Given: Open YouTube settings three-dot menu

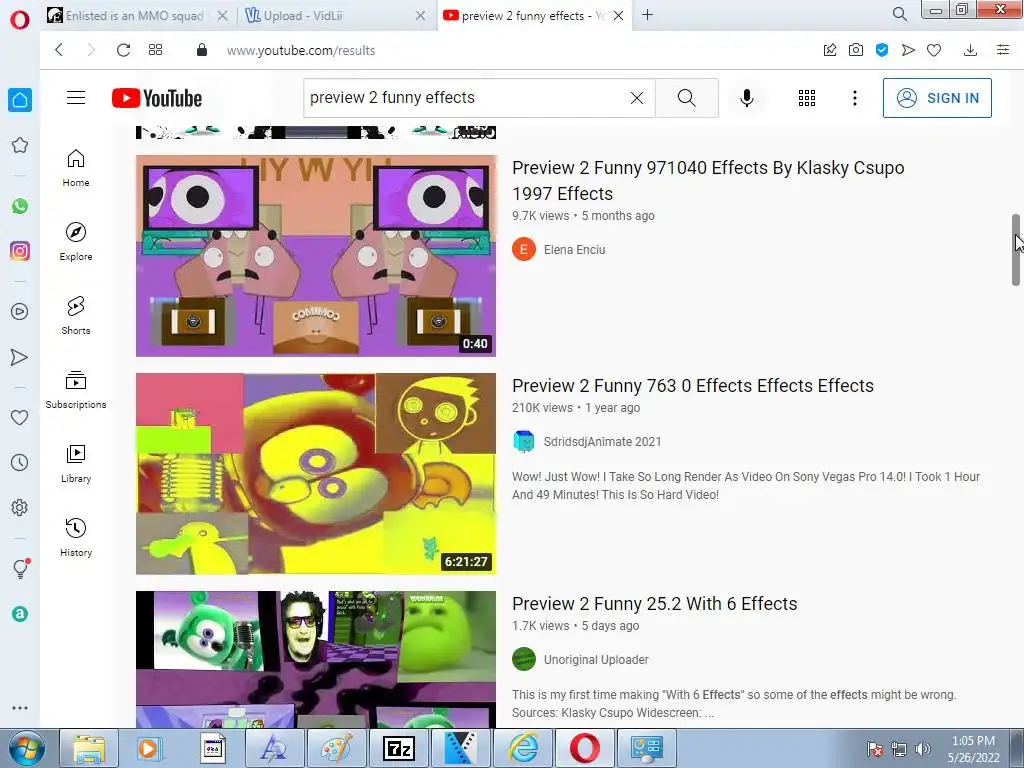Looking at the screenshot, I should click(854, 98).
